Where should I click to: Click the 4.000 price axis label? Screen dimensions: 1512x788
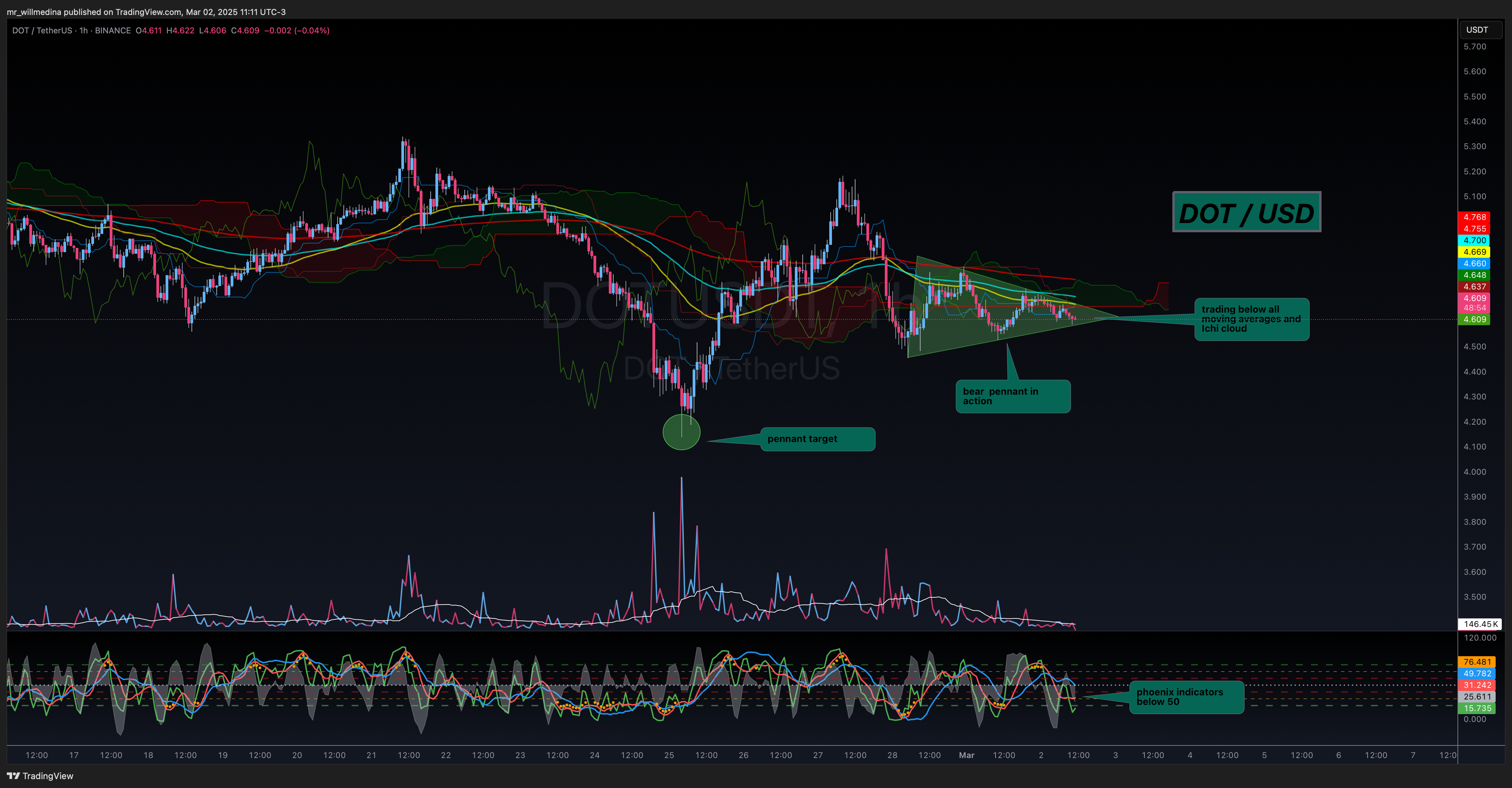pos(1475,472)
